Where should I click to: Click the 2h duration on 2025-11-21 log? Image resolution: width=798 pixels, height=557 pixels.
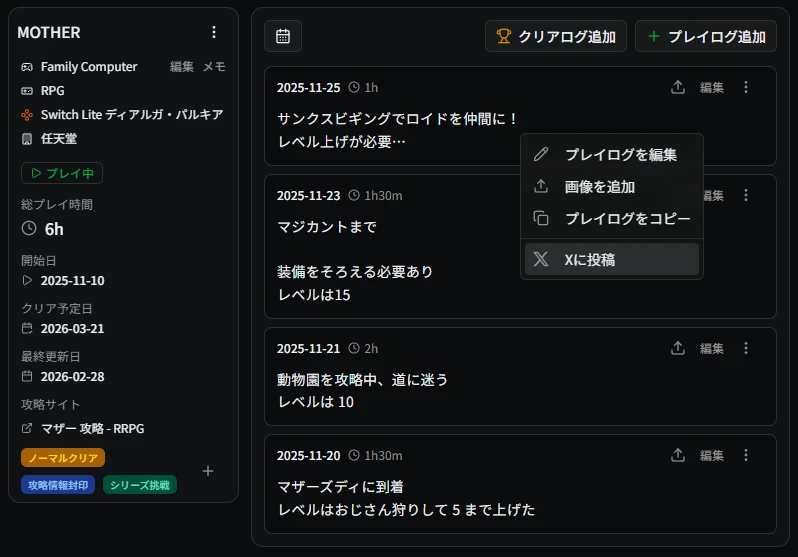coord(371,348)
